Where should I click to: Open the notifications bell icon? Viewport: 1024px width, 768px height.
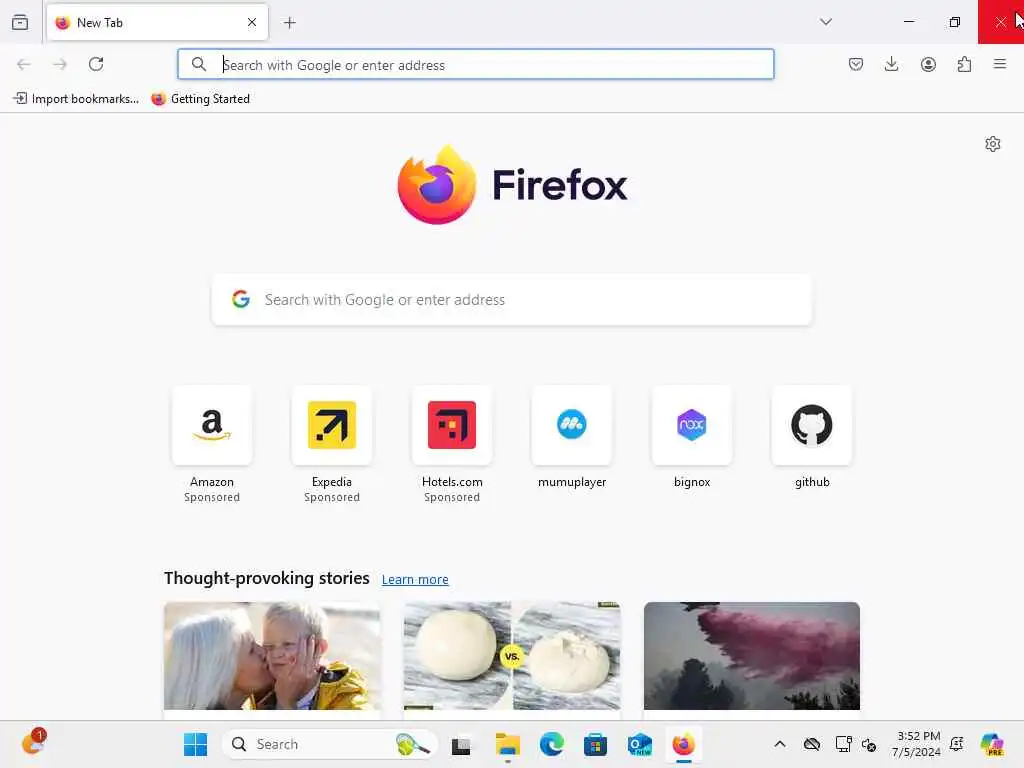point(957,744)
